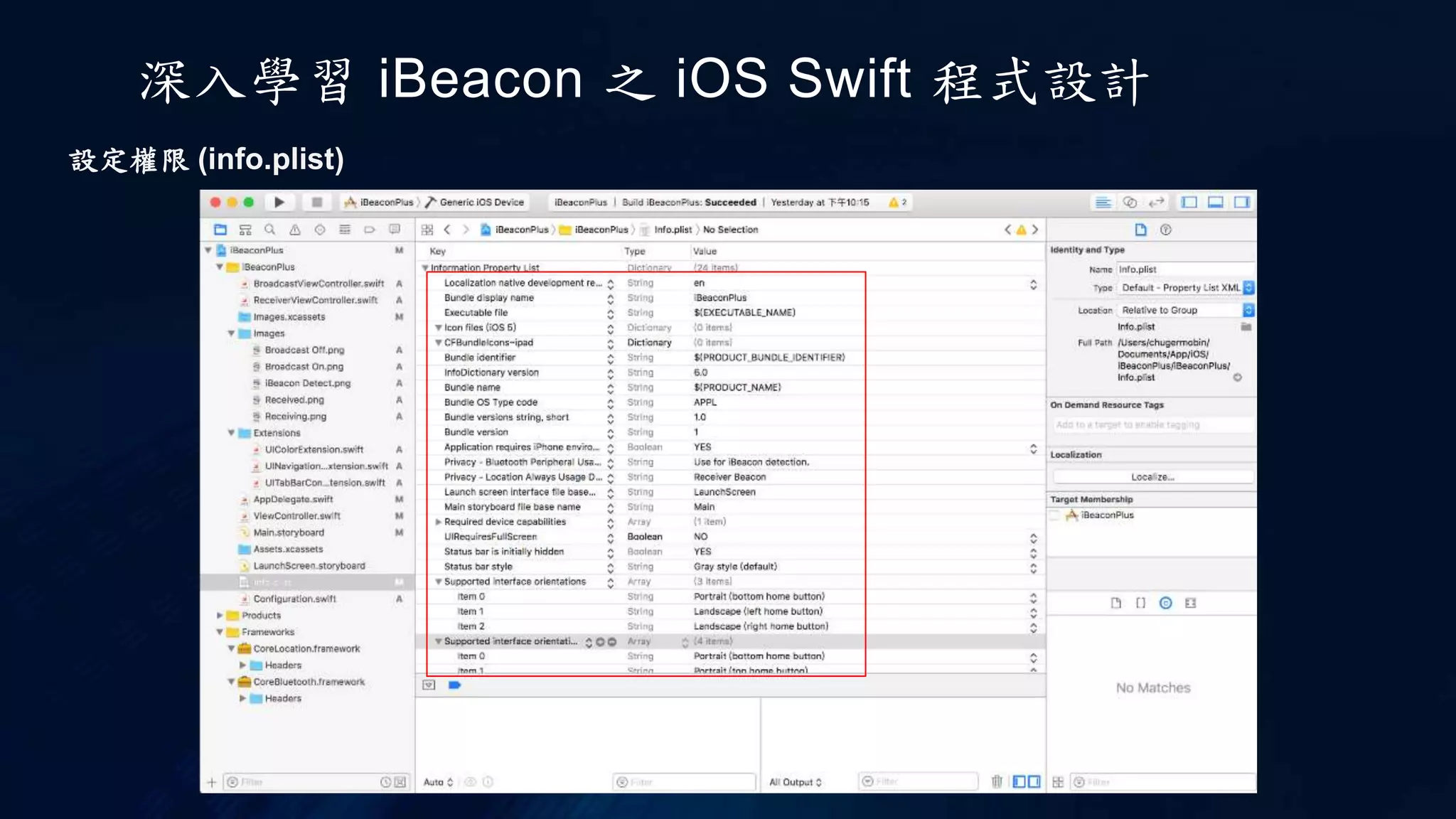
Task: Select ReceiverViewController.swift file
Action: 316,300
